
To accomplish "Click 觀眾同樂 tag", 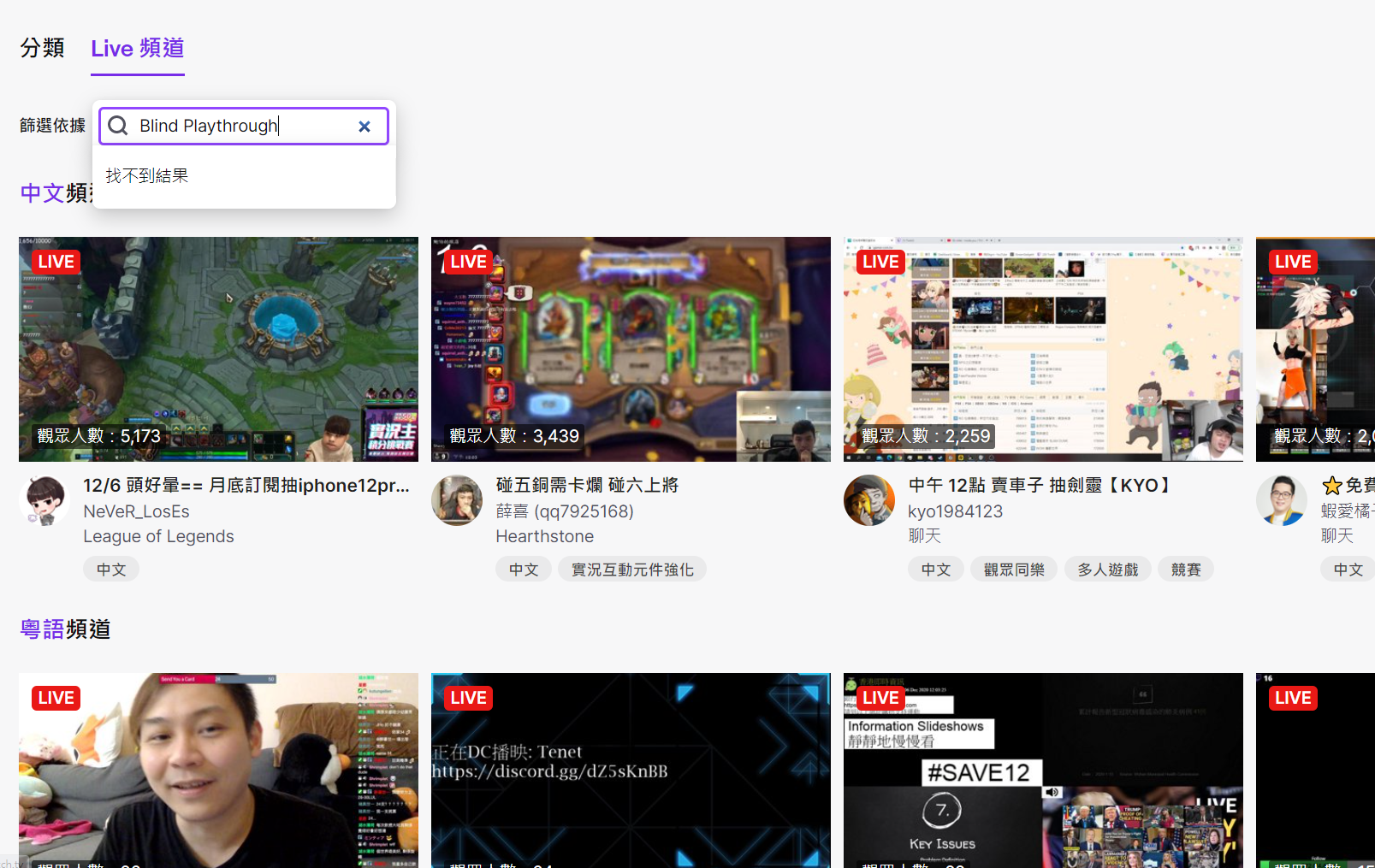I will point(1014,570).
